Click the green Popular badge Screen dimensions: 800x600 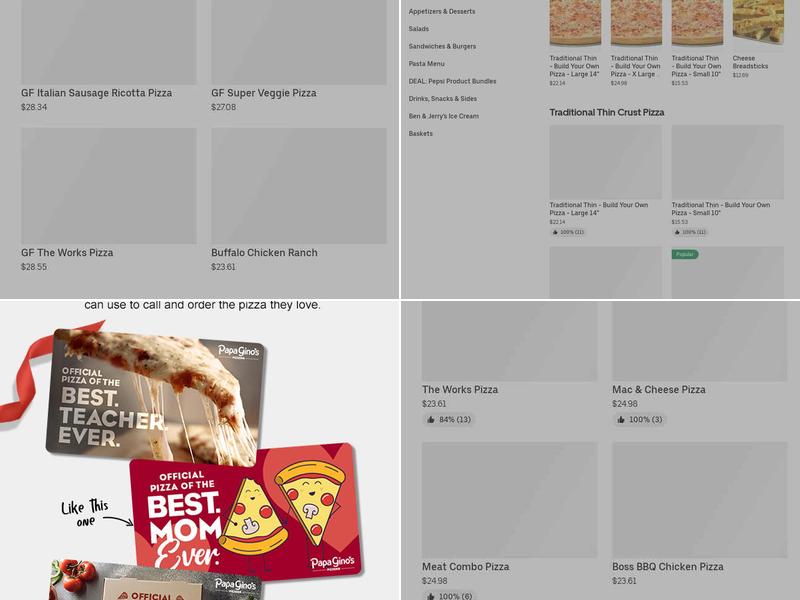tap(685, 254)
